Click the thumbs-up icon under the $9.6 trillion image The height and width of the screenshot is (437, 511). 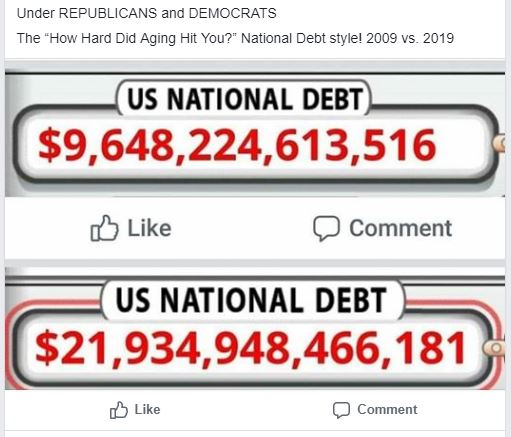click(104, 228)
